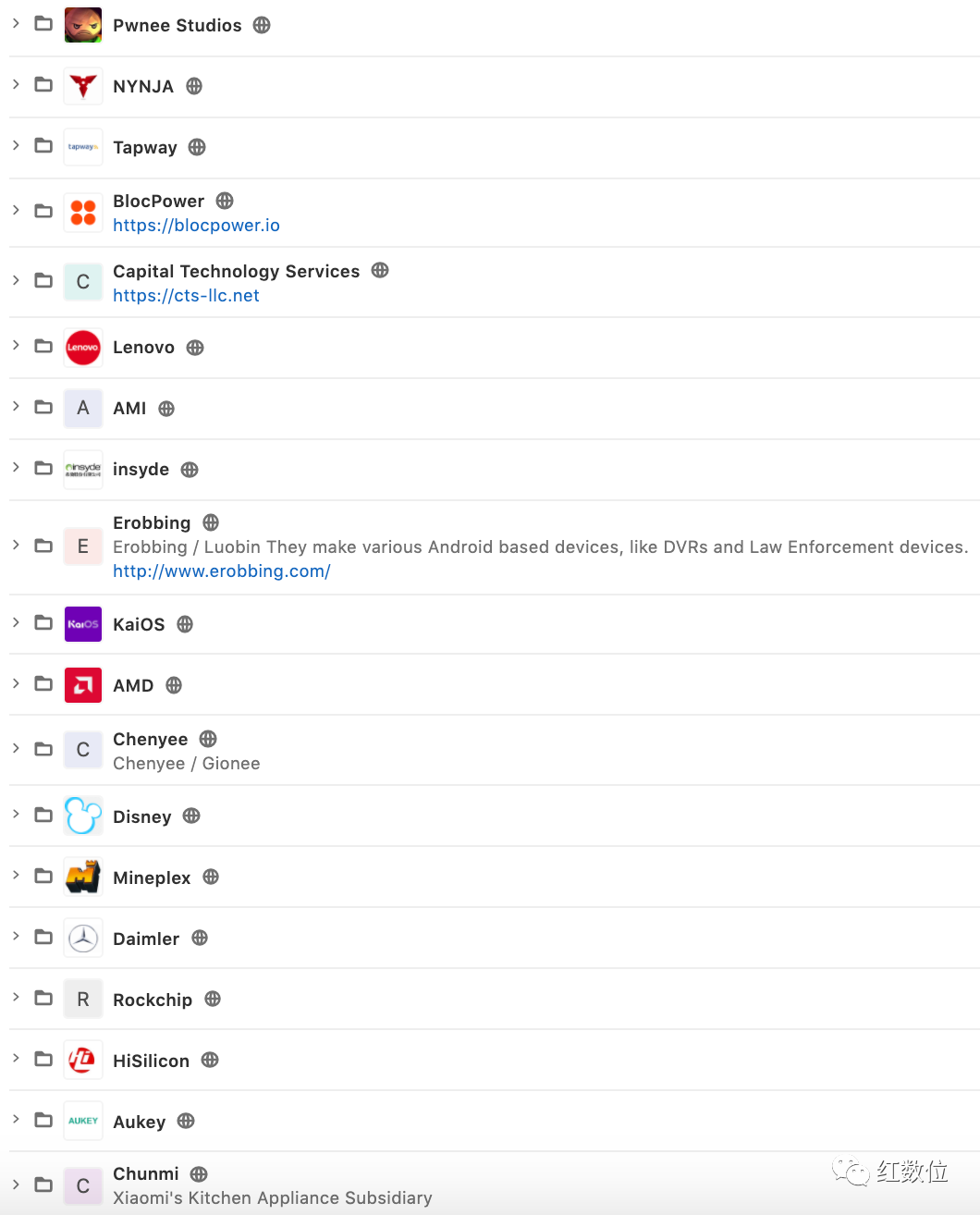Click the HiSilicon logo avatar

click(x=83, y=1061)
